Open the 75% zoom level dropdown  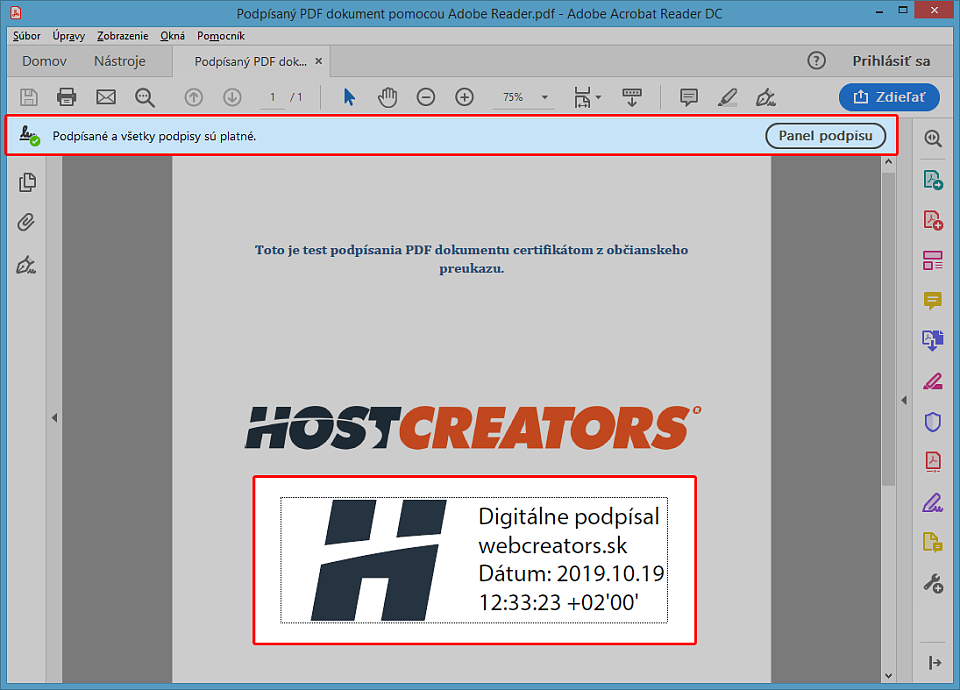[x=522, y=97]
